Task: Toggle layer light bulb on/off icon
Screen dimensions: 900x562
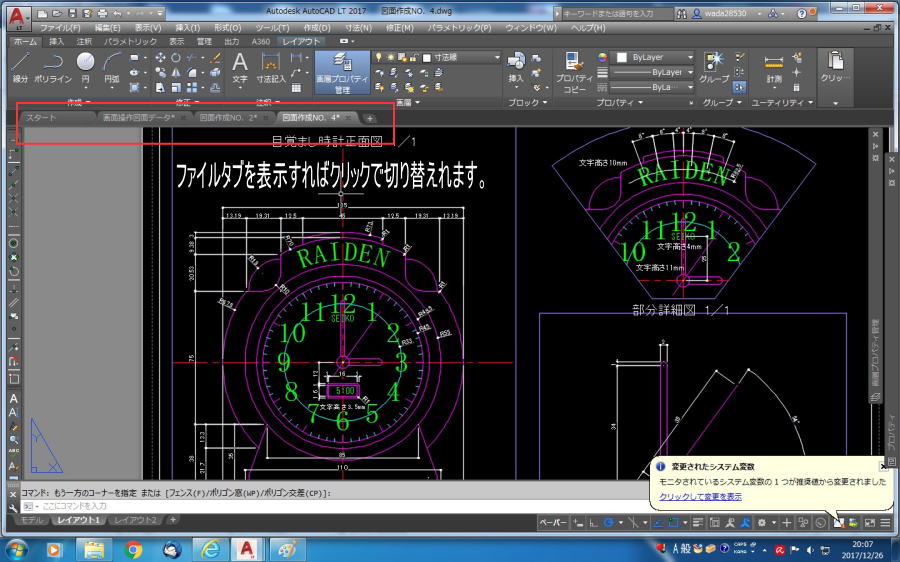Action: pyautogui.click(x=378, y=57)
